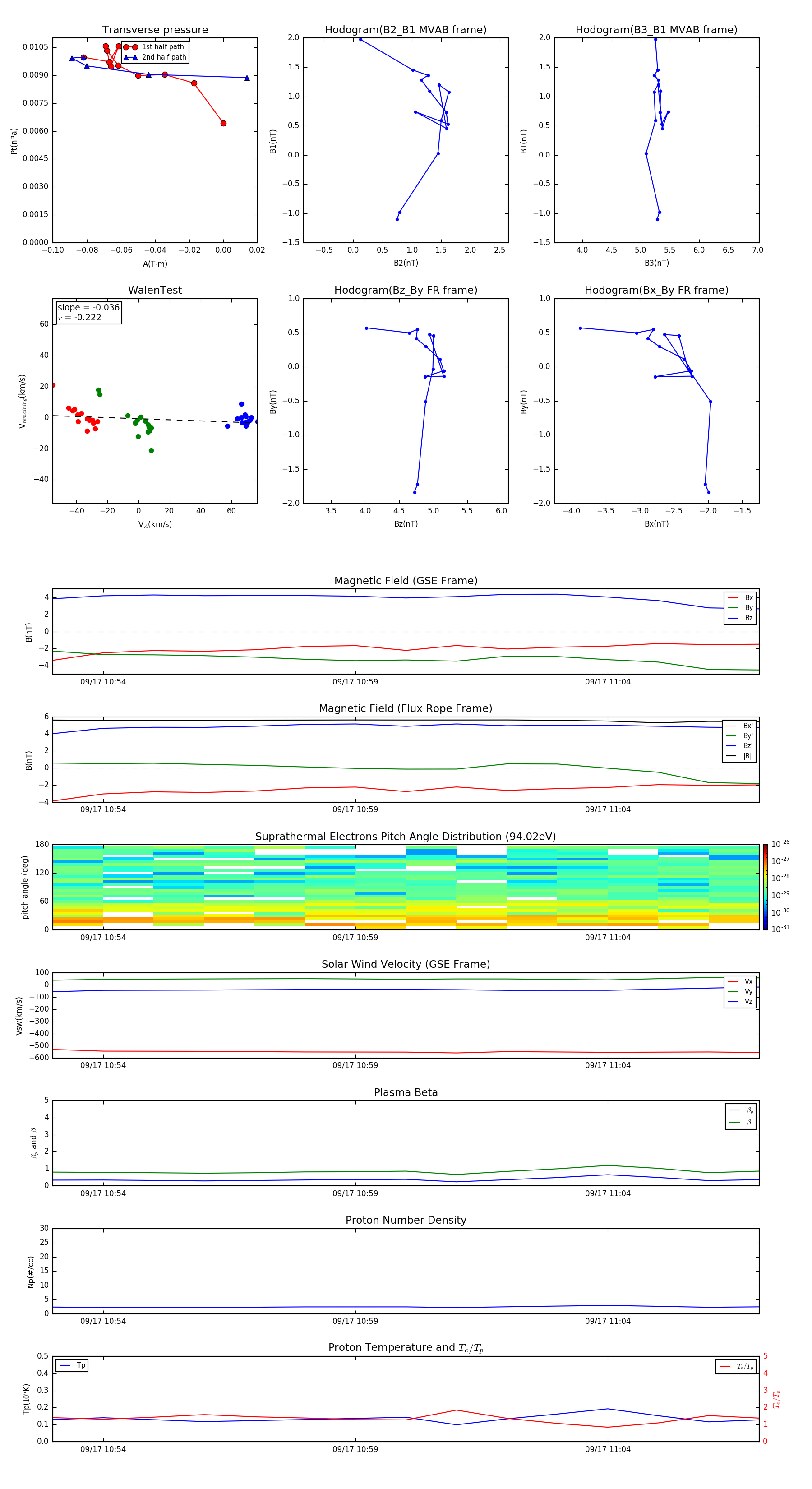Screen dimensions: 812x1489
Task: Click the pitch angle distribution colorbar
Action: tap(765, 887)
